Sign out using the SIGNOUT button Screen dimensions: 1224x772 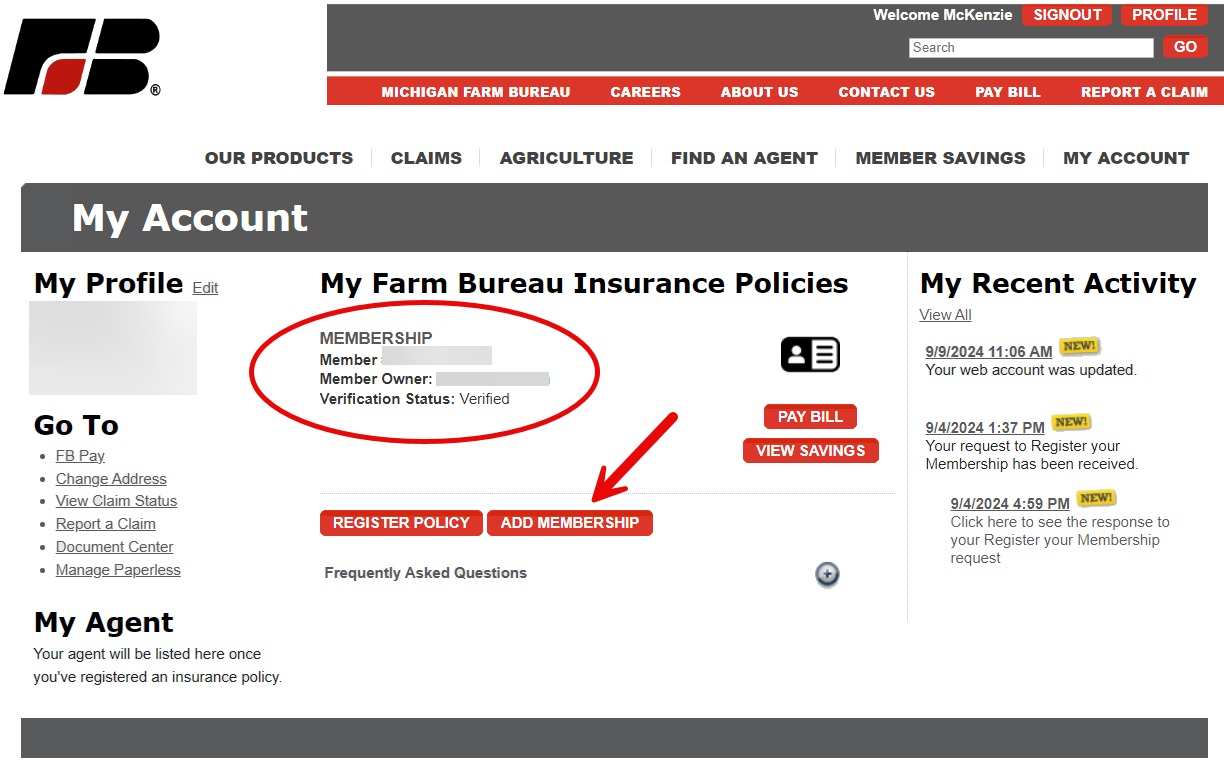coord(1067,15)
